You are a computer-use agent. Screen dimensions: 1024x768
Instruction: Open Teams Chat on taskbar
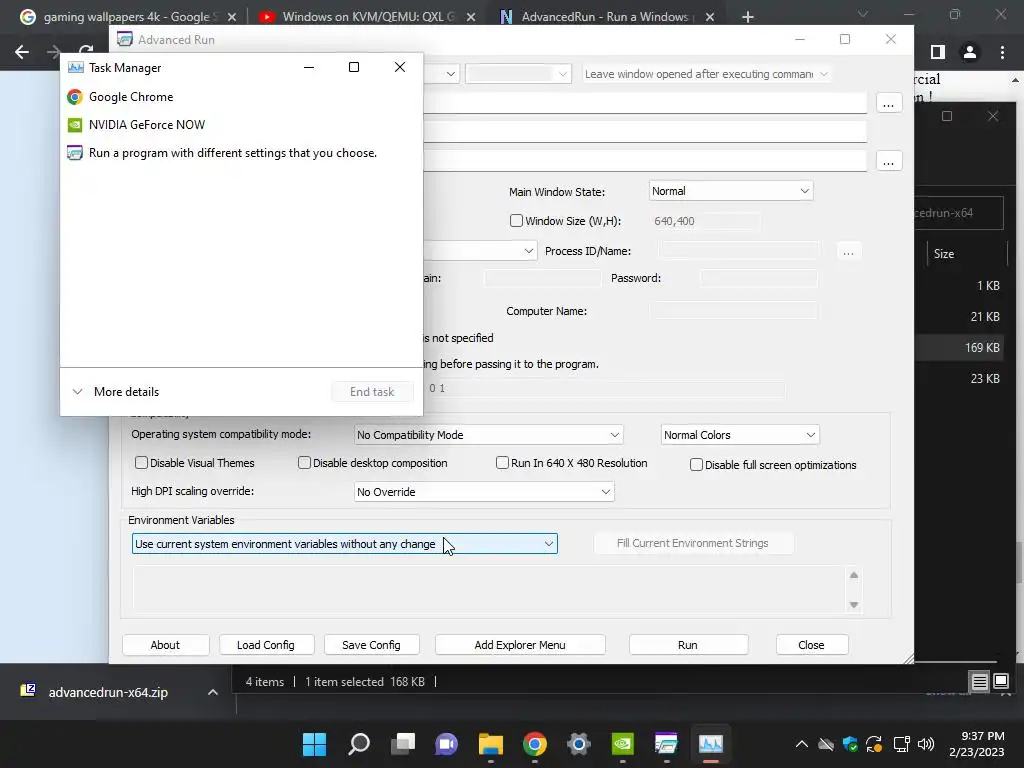point(447,744)
